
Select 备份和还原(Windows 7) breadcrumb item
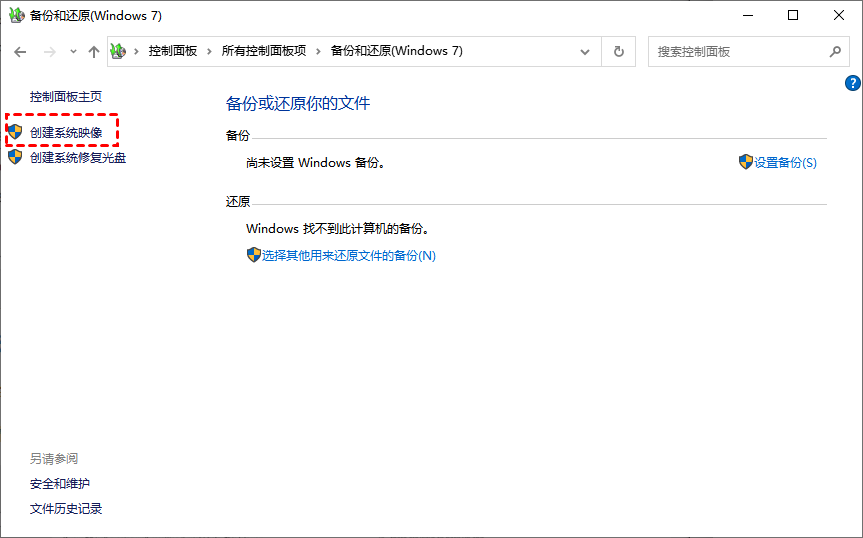(x=396, y=51)
